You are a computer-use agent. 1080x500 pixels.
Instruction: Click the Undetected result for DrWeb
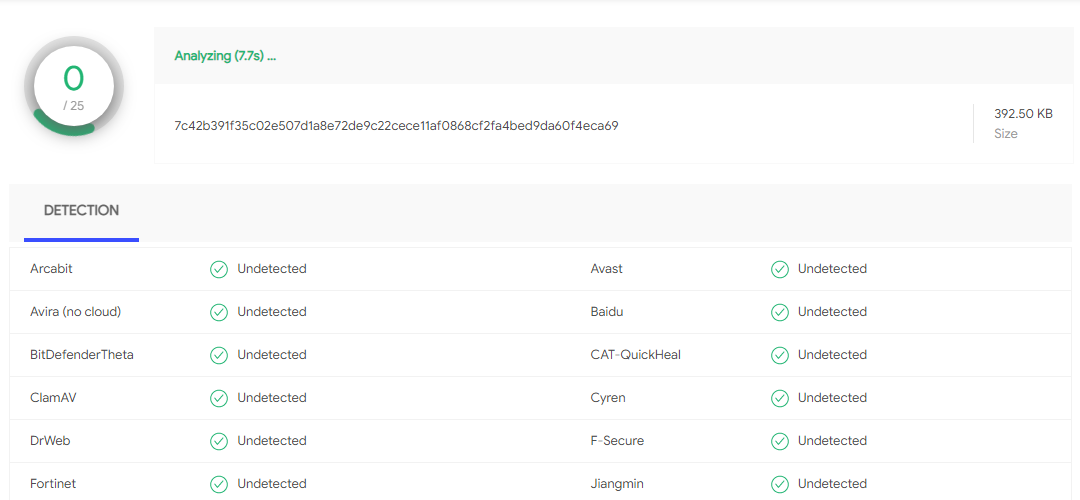point(272,440)
